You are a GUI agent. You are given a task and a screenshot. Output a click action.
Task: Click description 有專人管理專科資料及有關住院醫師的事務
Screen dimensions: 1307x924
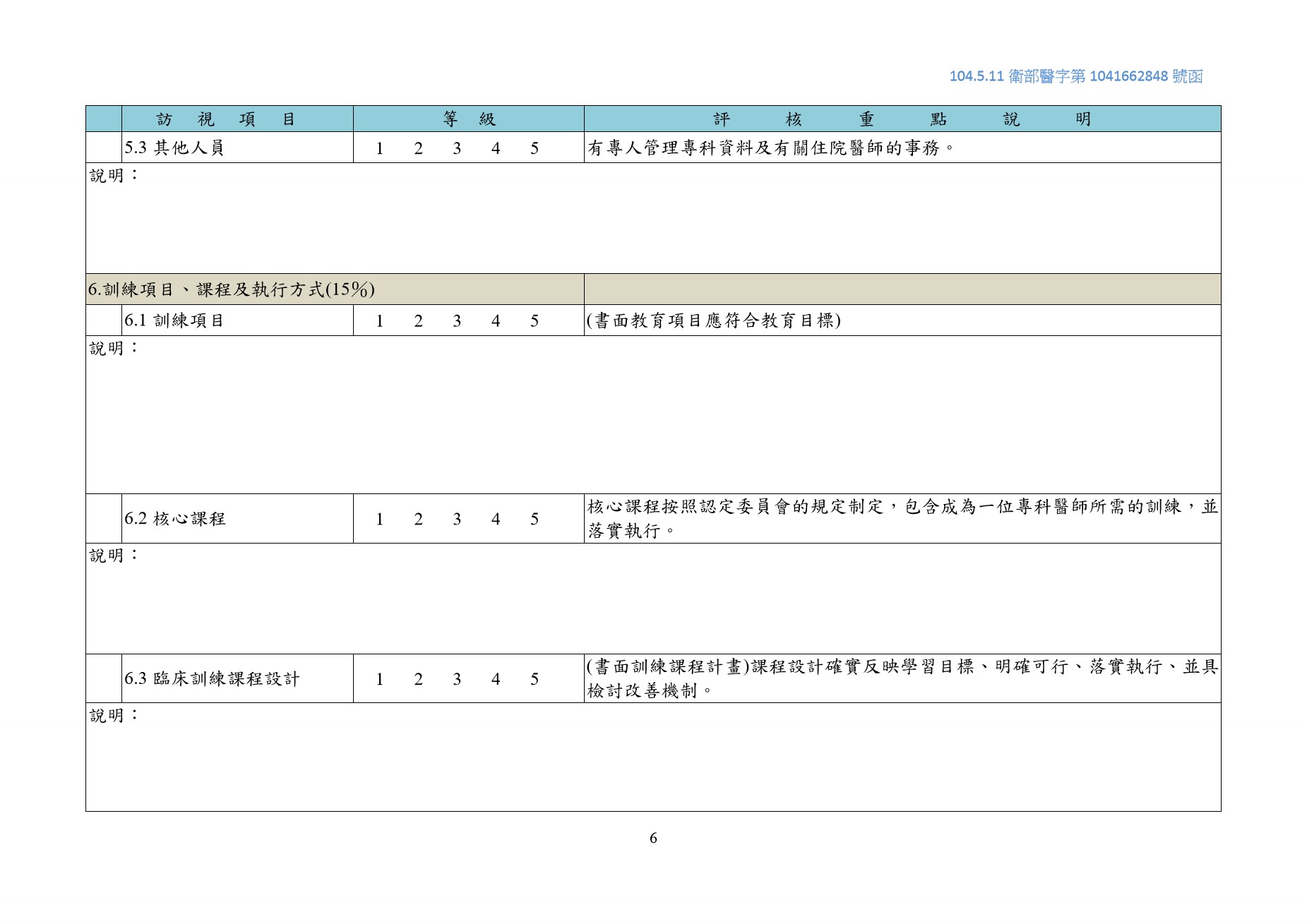[x=771, y=148]
